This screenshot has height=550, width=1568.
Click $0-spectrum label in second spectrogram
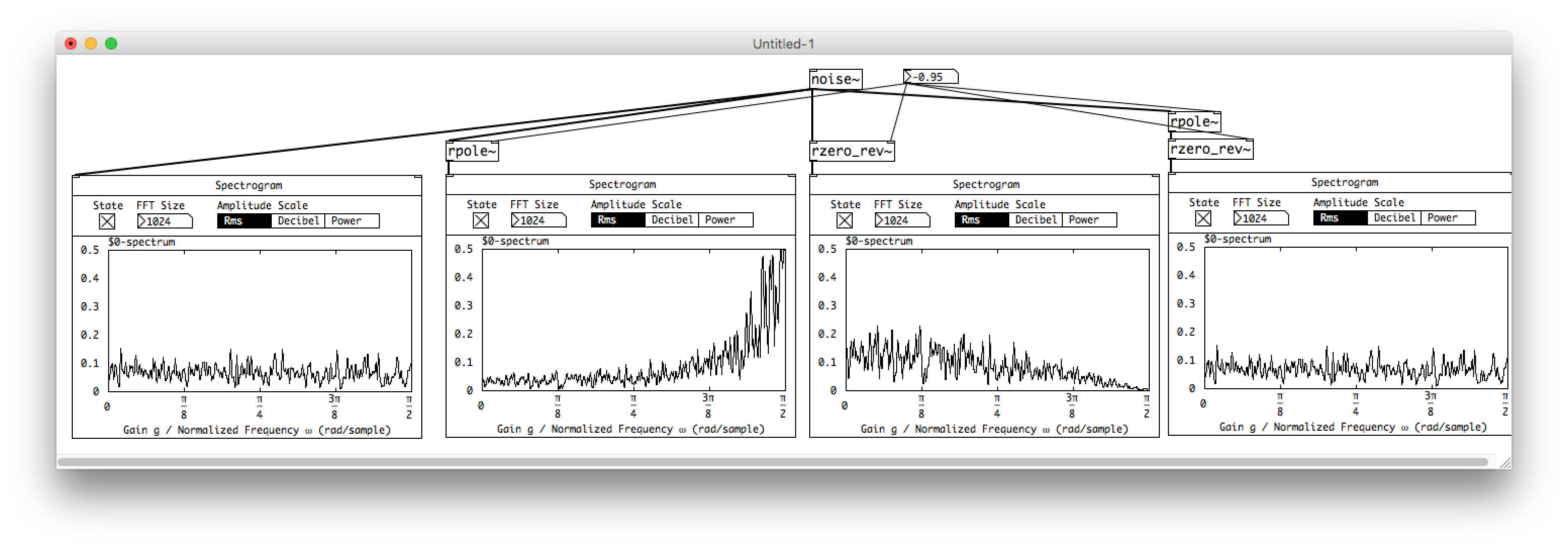516,241
